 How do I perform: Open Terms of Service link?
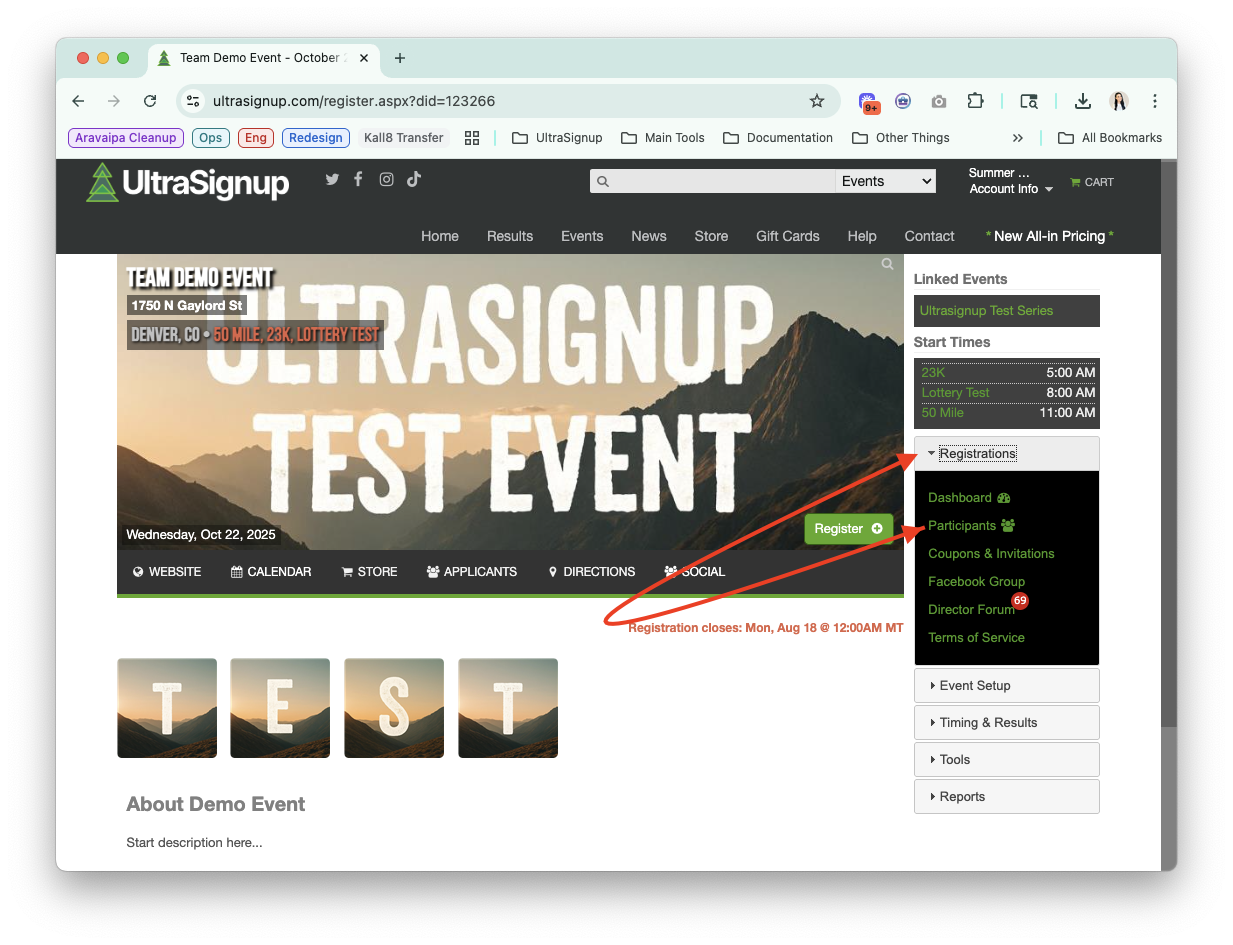coord(976,638)
